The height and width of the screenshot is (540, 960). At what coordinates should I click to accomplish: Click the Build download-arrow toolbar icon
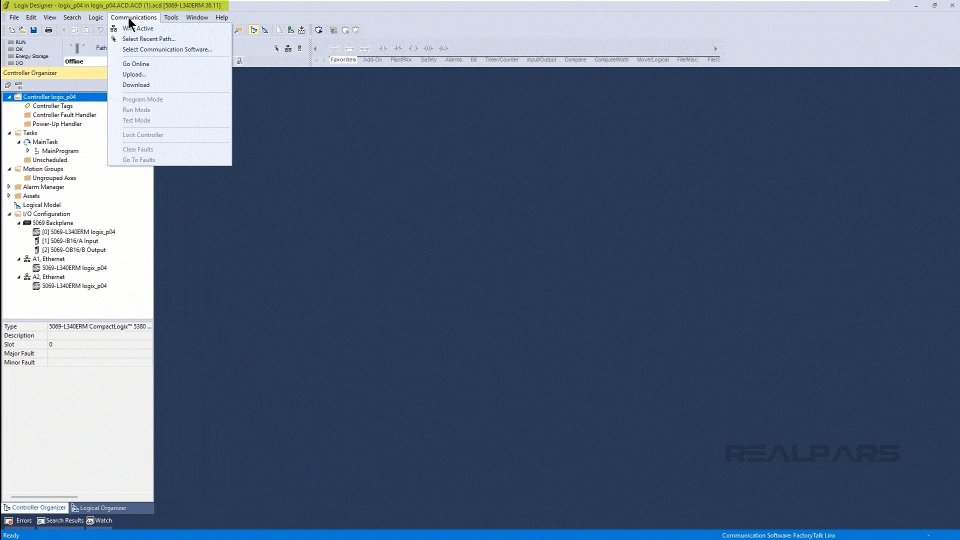point(302,30)
